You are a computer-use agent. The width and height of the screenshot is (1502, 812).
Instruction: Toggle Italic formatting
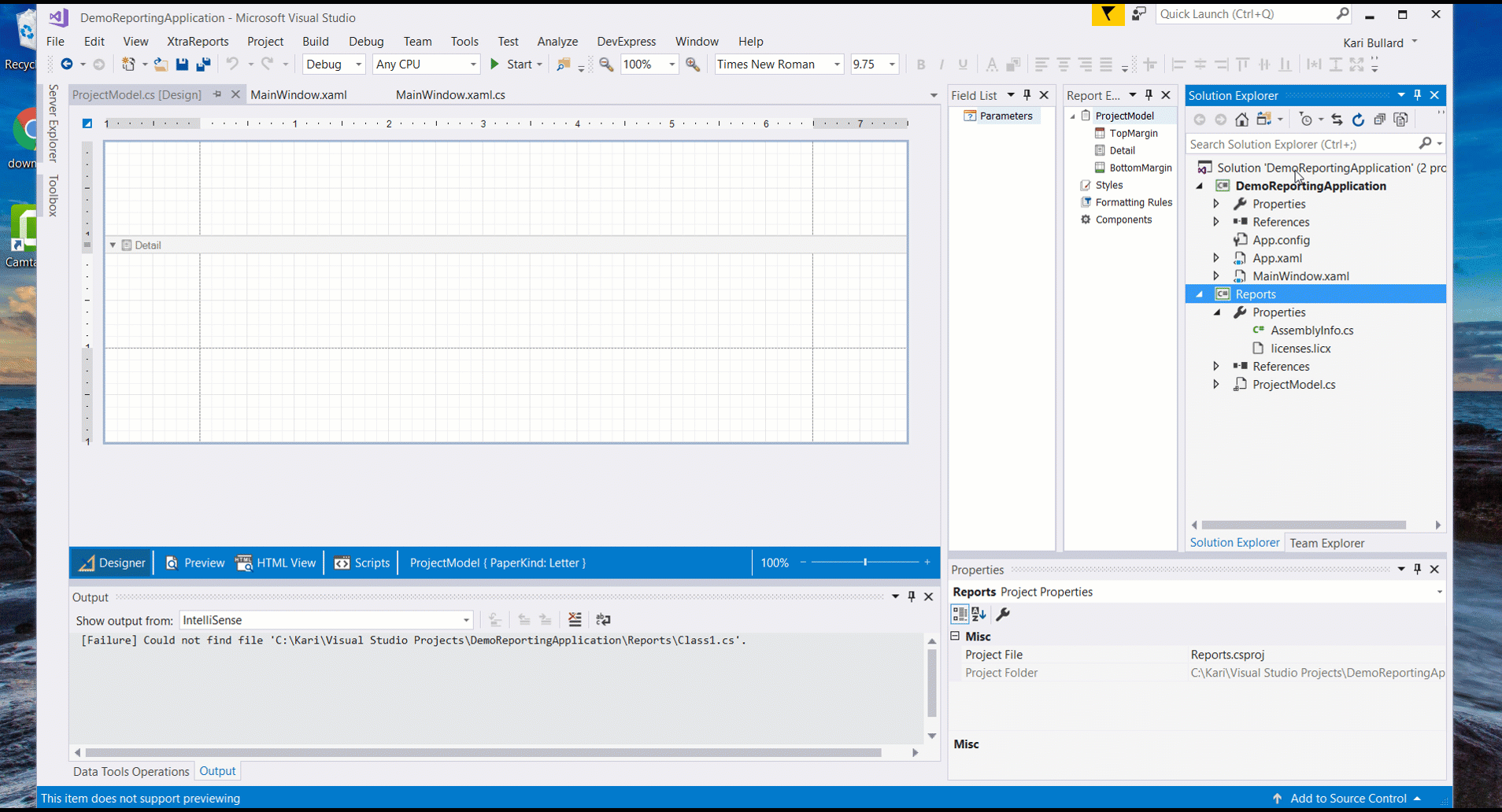942,65
